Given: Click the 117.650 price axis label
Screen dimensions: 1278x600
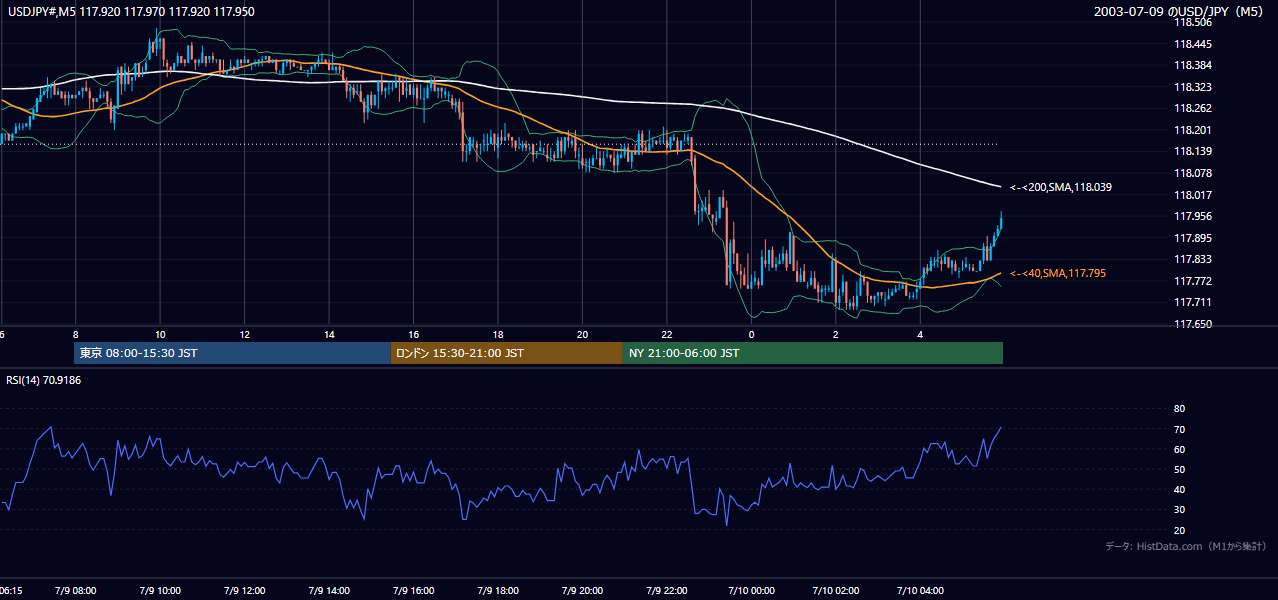Looking at the screenshot, I should [x=1193, y=324].
